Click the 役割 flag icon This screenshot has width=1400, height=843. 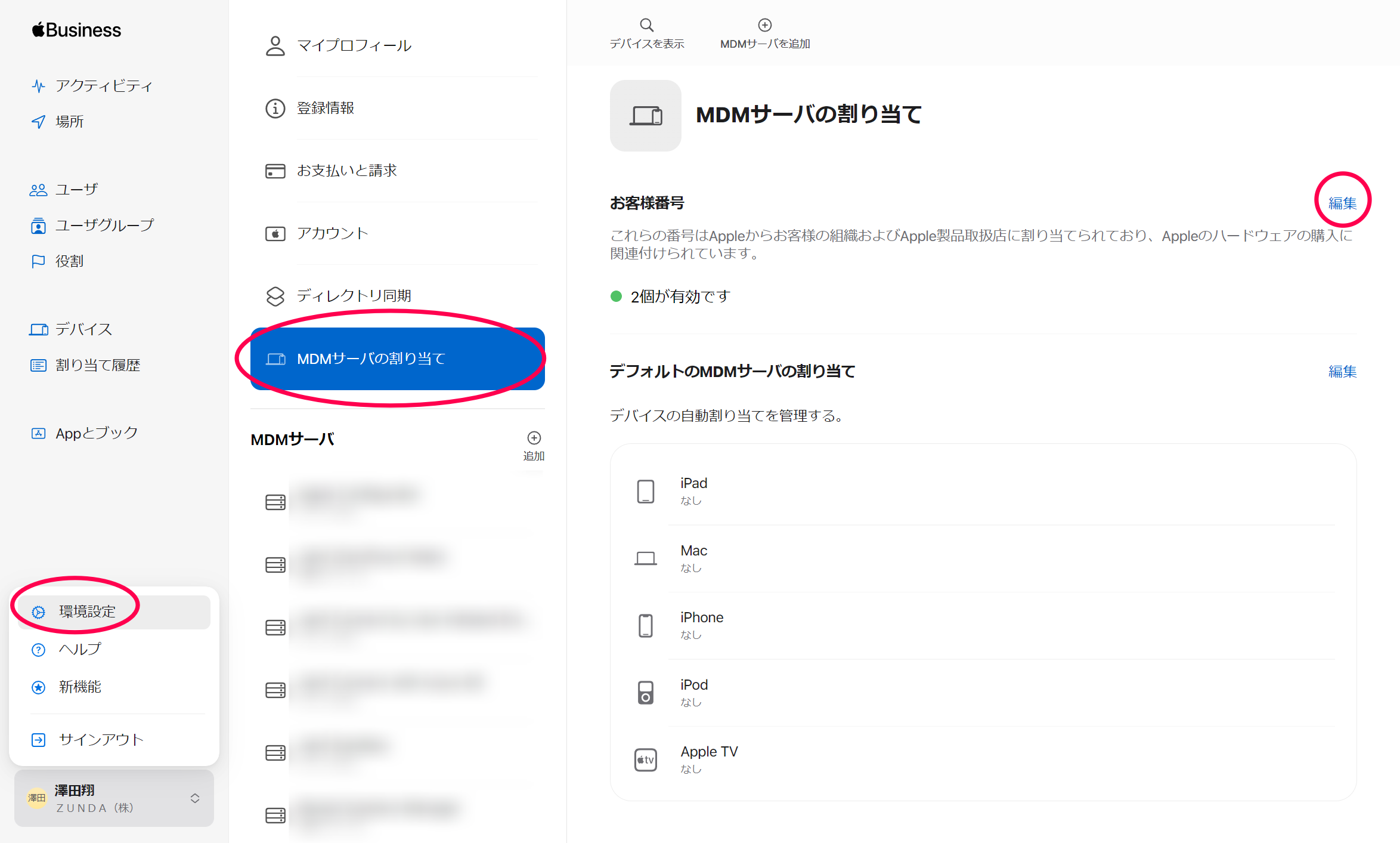[x=38, y=261]
